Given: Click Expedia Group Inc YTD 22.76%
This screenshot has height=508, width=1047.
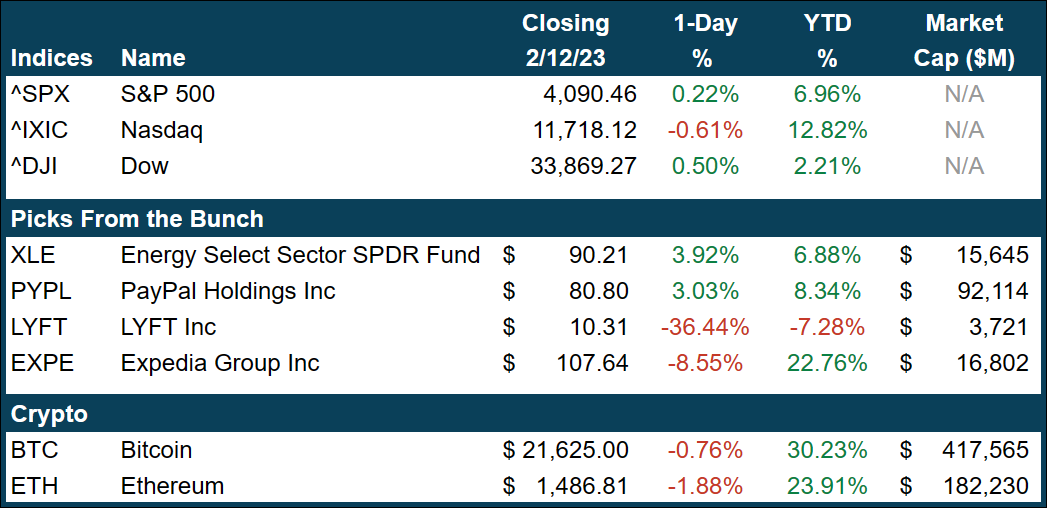Looking at the screenshot, I should (x=826, y=363).
